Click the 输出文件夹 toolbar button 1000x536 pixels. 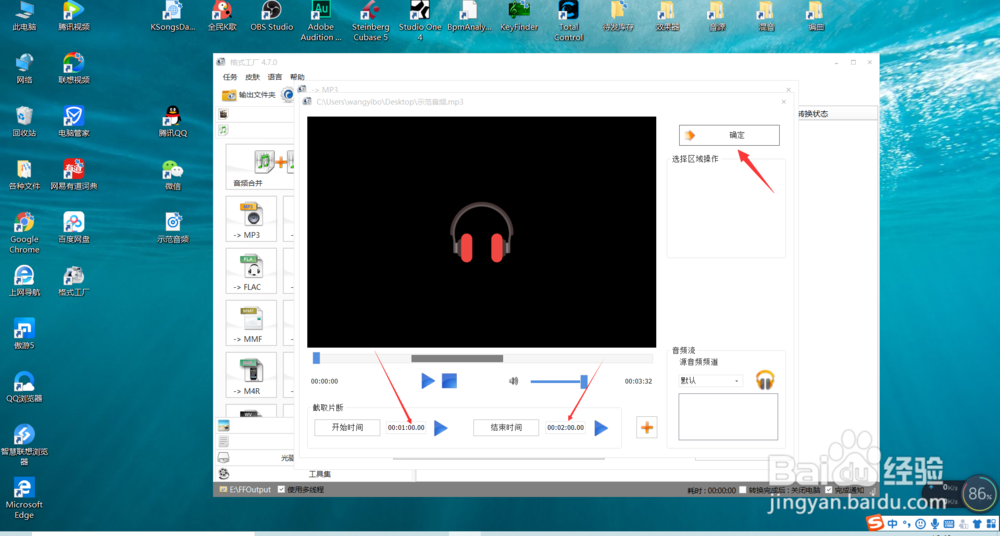point(249,95)
